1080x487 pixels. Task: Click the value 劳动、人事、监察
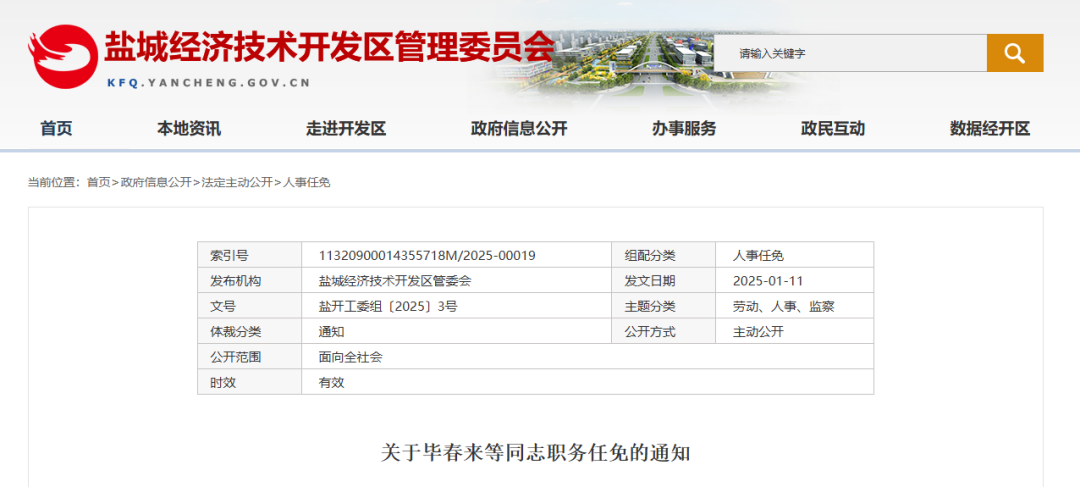784,307
